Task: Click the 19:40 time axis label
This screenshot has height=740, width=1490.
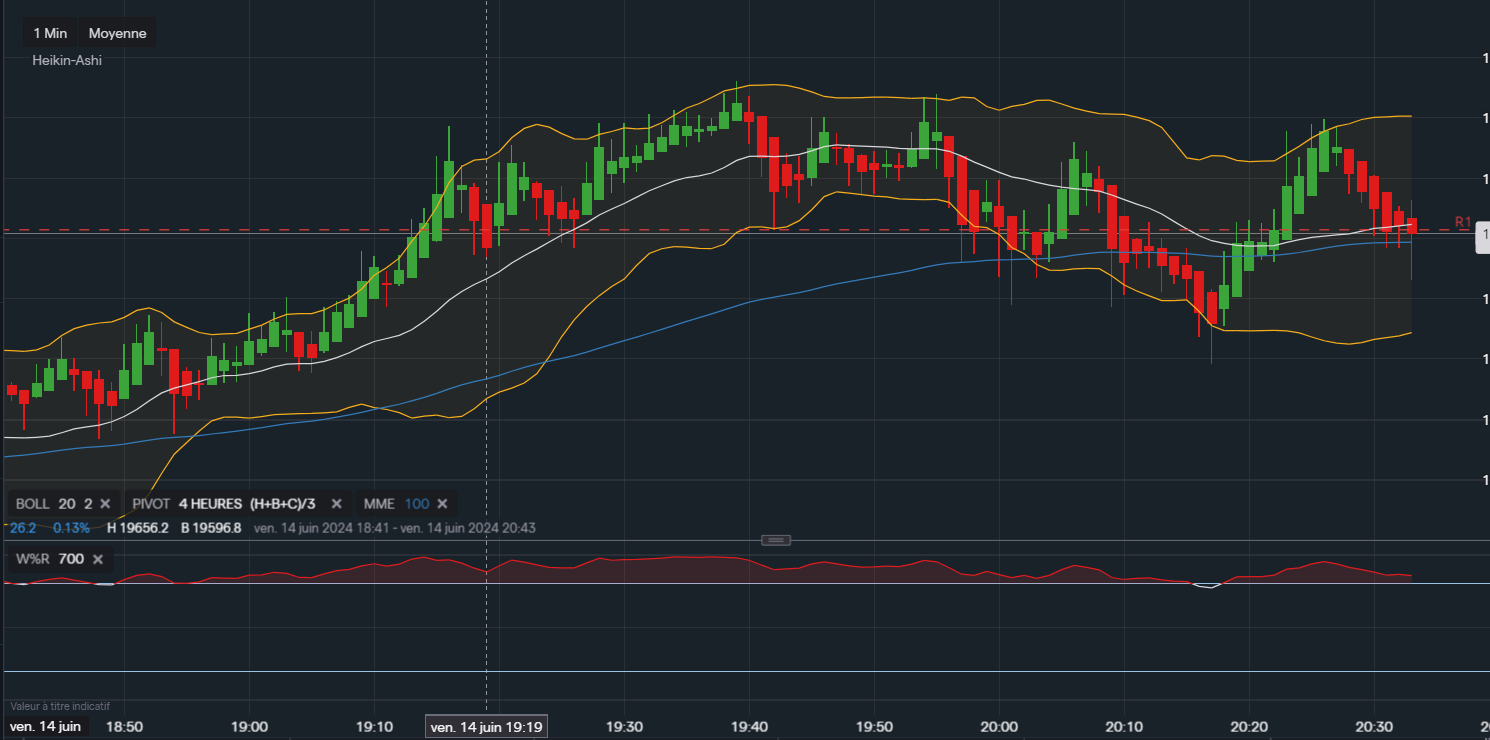Action: pyautogui.click(x=749, y=727)
